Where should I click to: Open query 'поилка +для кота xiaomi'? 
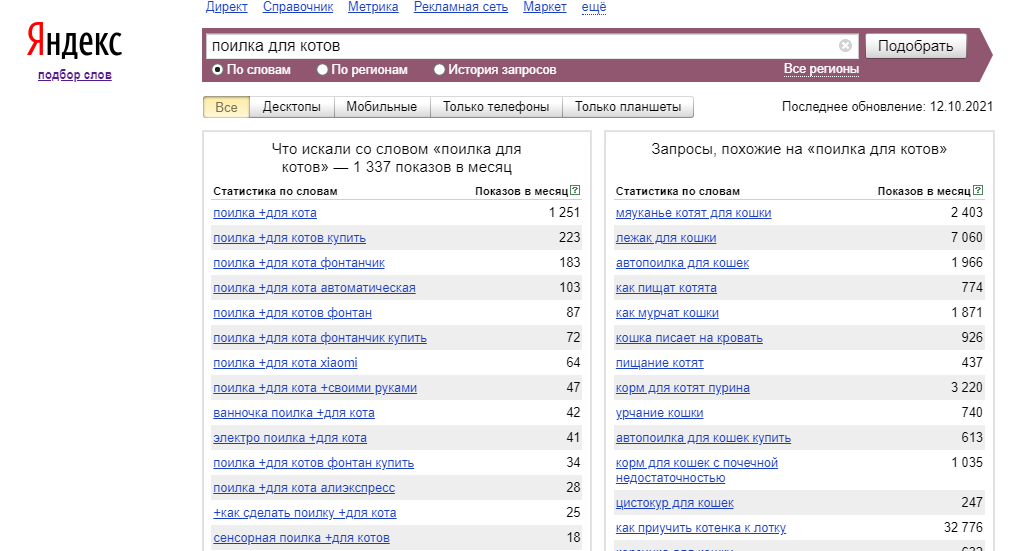pyautogui.click(x=285, y=363)
